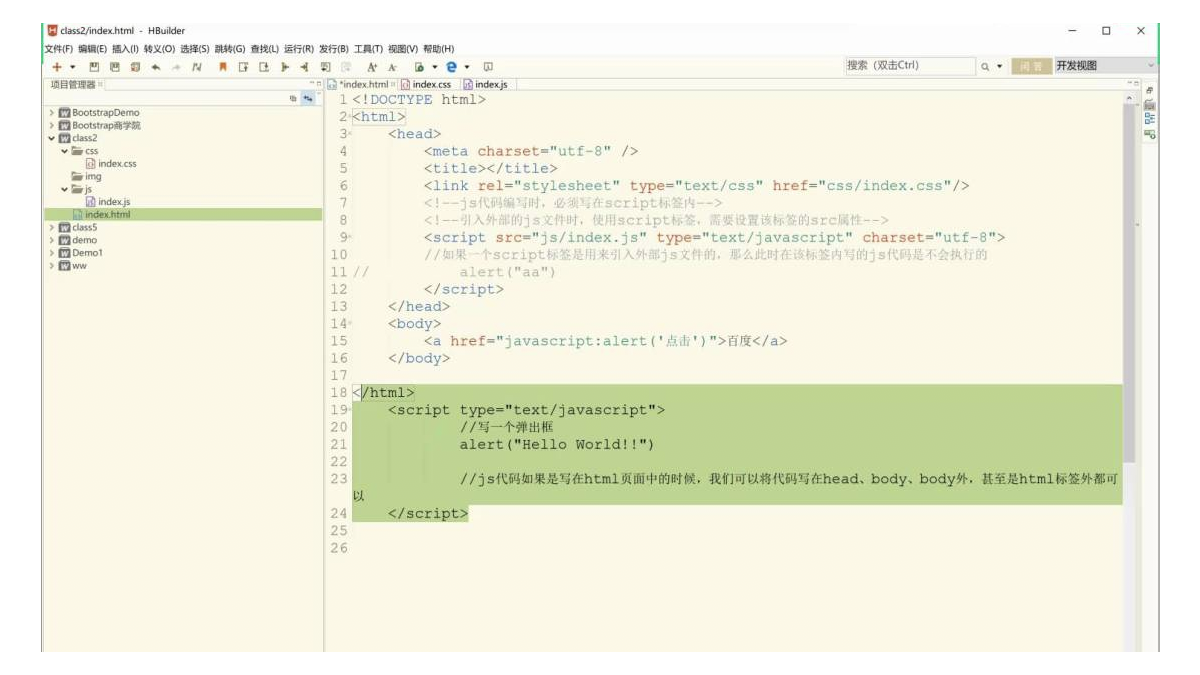Open the 文件(F) menu
This screenshot has height=675, width=1200.
(x=59, y=48)
